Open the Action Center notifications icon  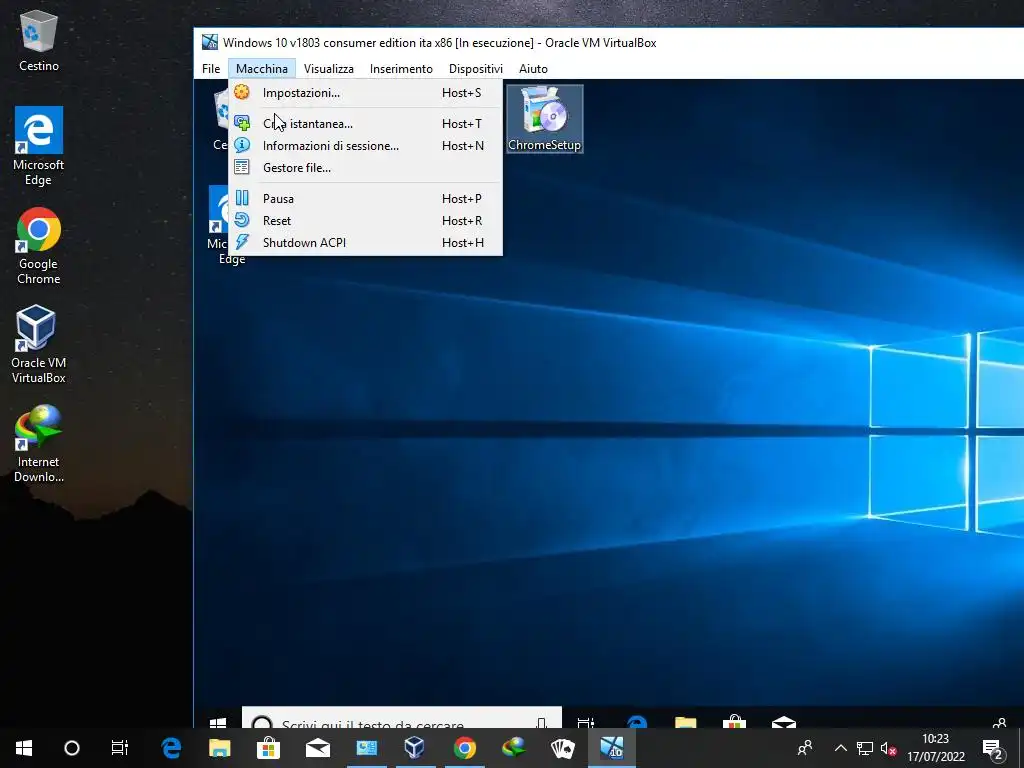coord(992,748)
